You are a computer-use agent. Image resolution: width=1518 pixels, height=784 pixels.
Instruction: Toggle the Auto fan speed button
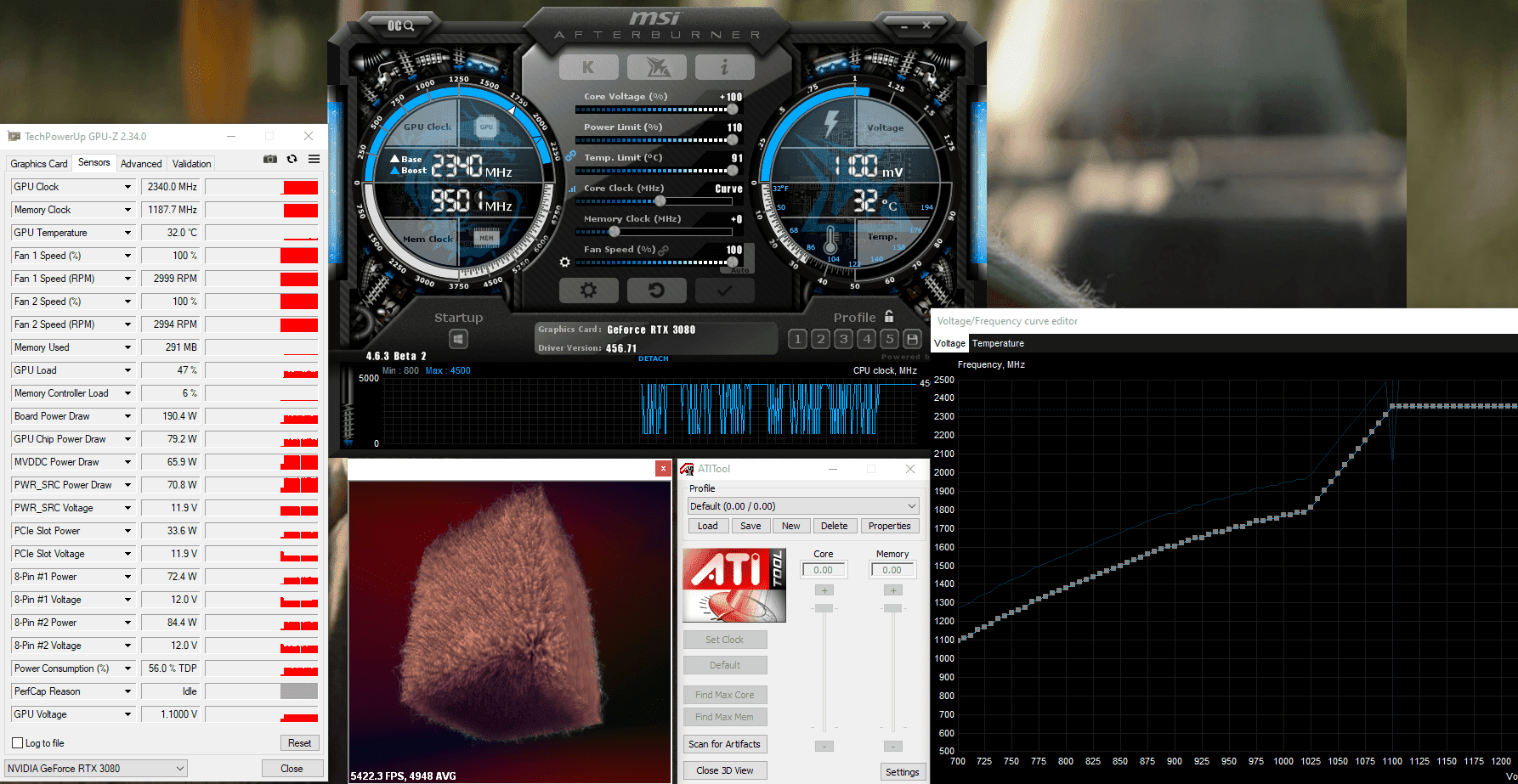point(740,270)
